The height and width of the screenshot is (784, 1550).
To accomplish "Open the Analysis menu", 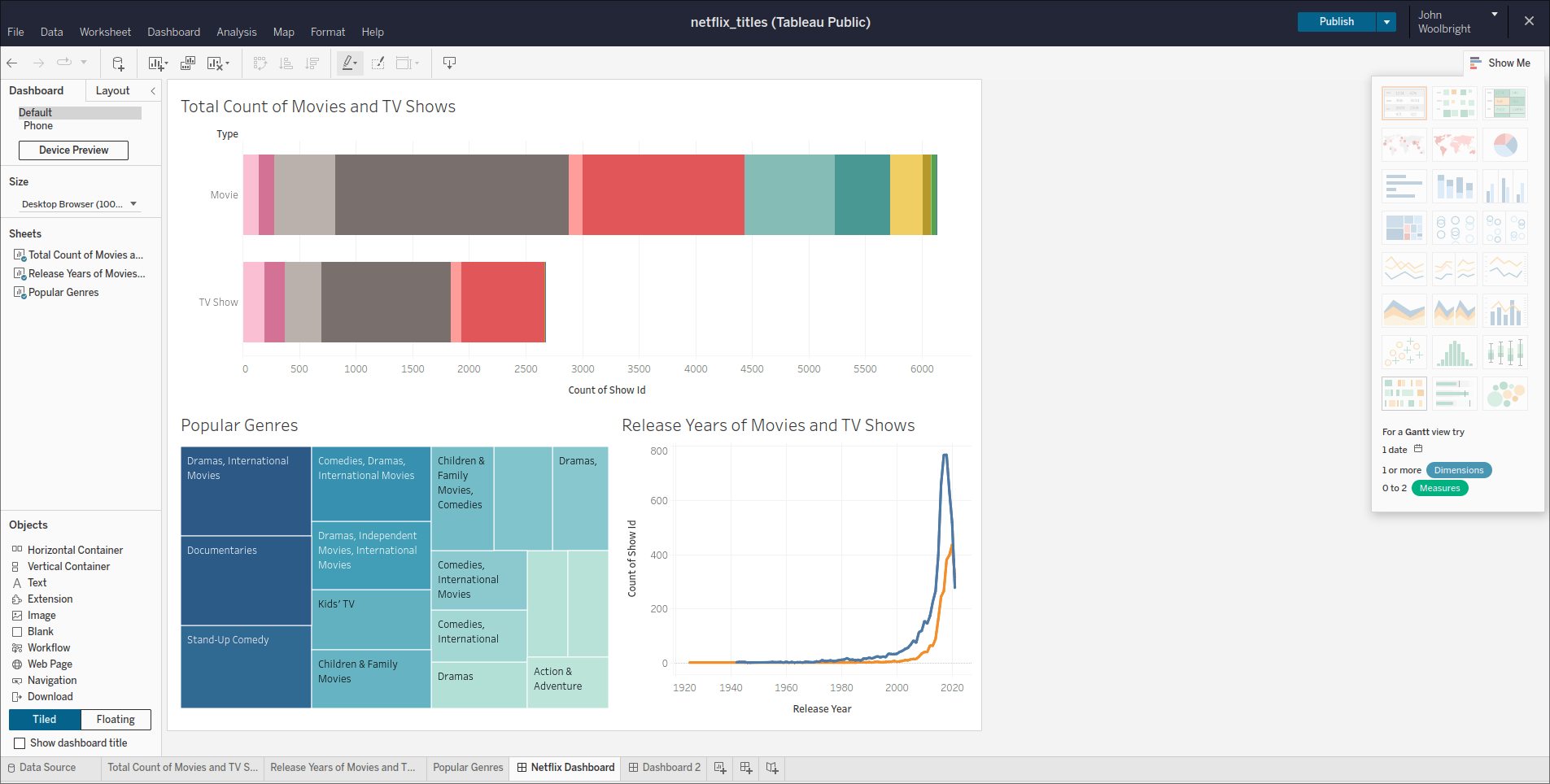I will (x=236, y=32).
